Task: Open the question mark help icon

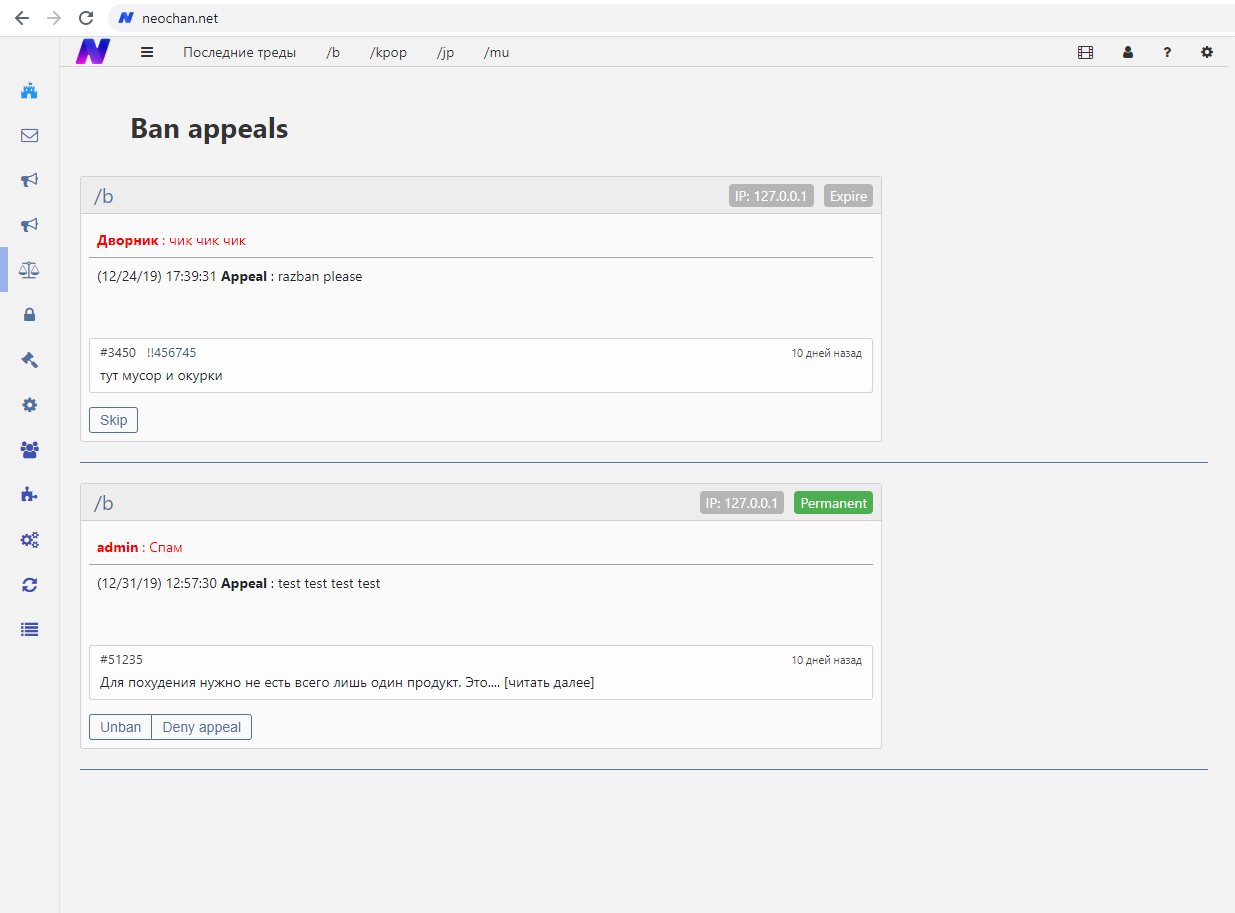Action: click(1167, 53)
